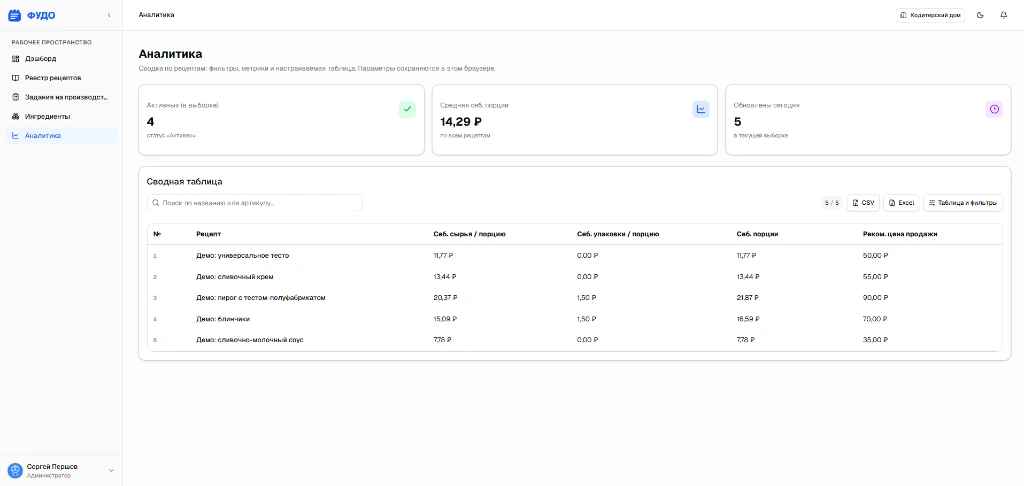The height and width of the screenshot is (486, 1024).
Task: Open Таблица и фильтры settings
Action: (962, 202)
